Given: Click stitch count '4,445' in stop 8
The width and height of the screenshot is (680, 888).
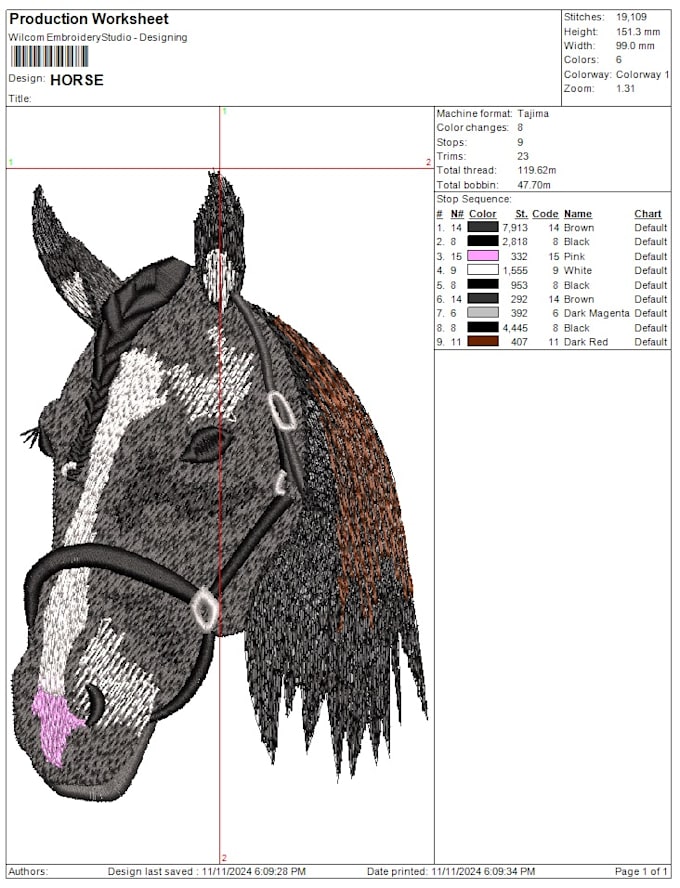Looking at the screenshot, I should pyautogui.click(x=515, y=328).
